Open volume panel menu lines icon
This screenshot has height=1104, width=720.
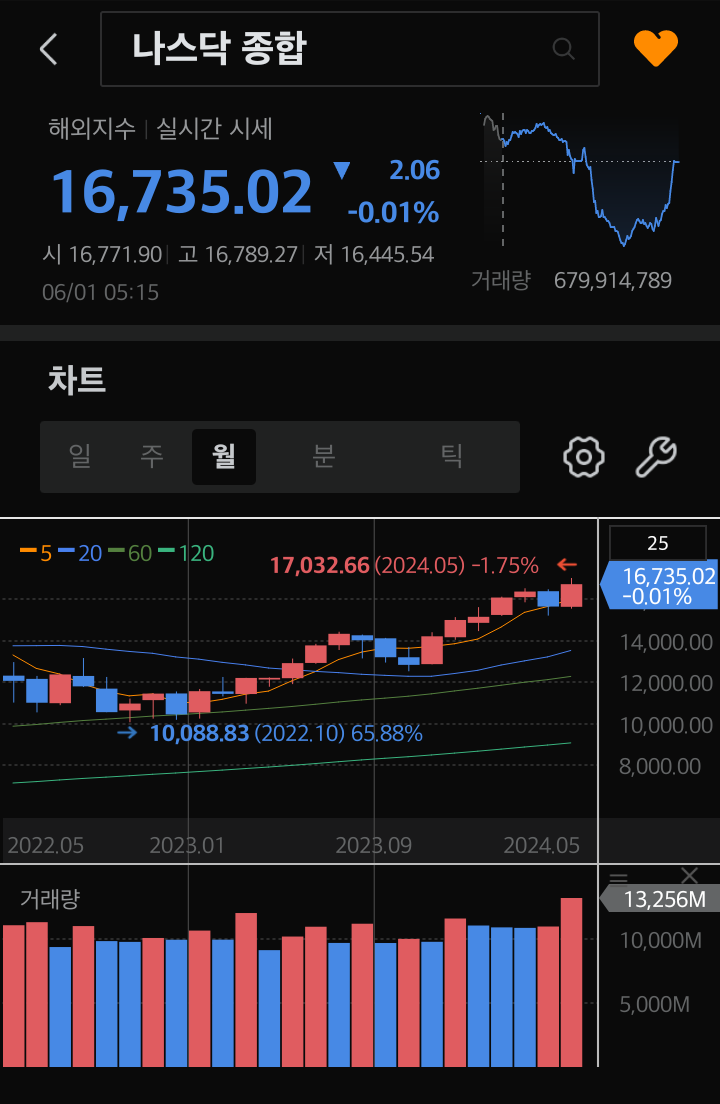click(x=618, y=877)
